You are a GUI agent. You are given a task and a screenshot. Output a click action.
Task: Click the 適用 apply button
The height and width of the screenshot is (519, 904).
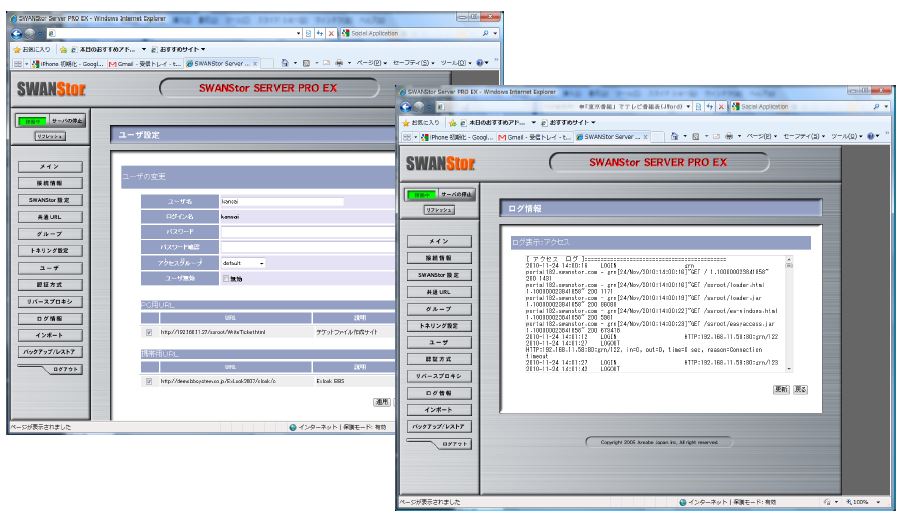[x=381, y=401]
